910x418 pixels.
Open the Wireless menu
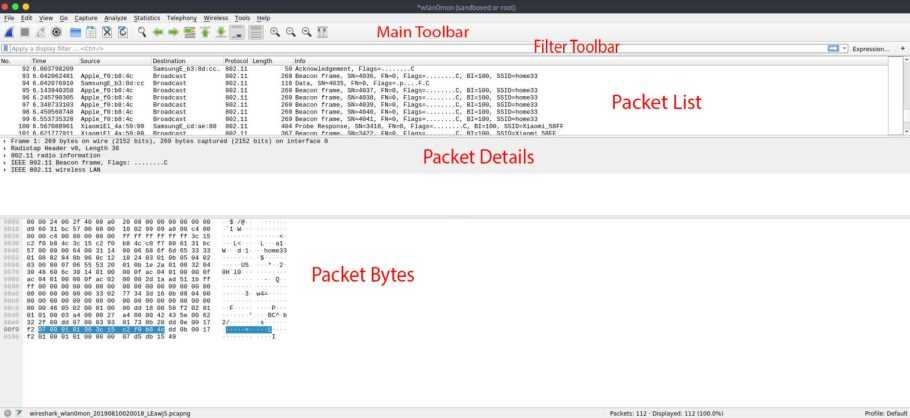[x=216, y=18]
